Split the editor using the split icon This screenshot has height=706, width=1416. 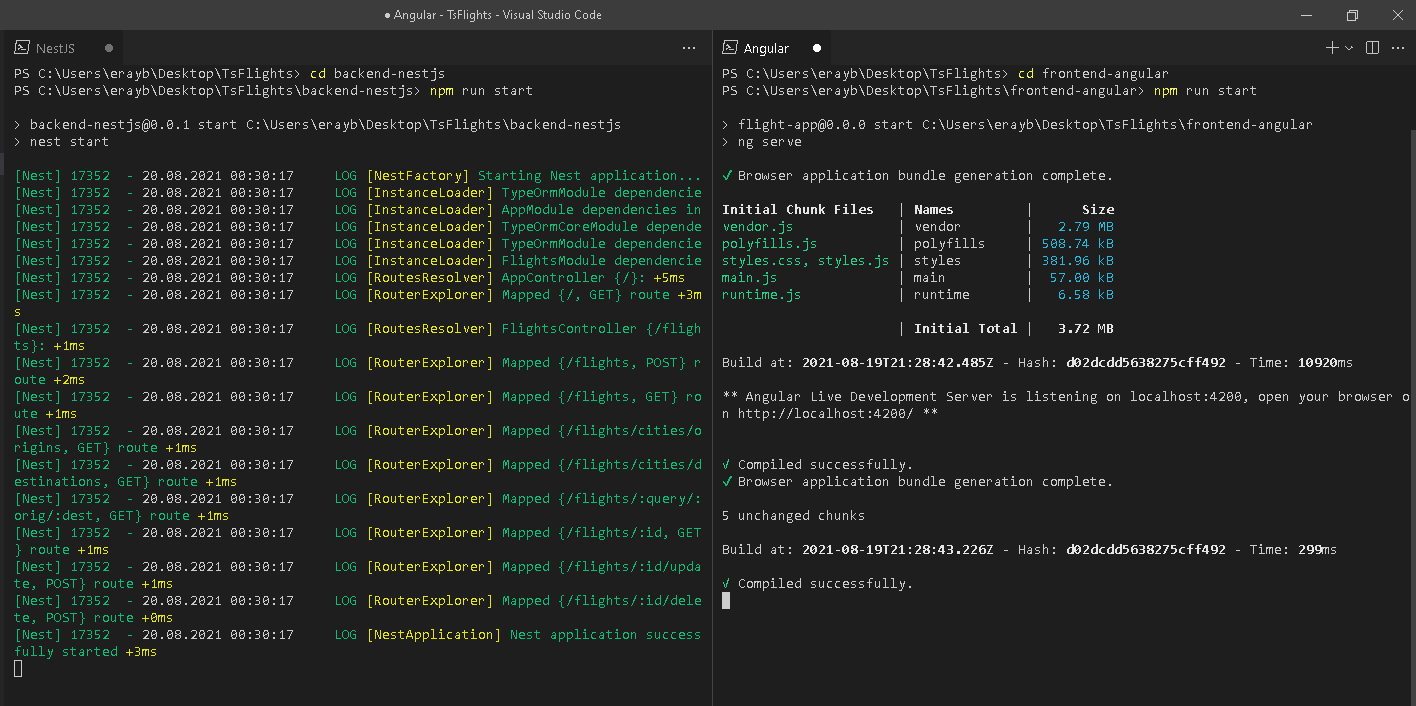1373,48
